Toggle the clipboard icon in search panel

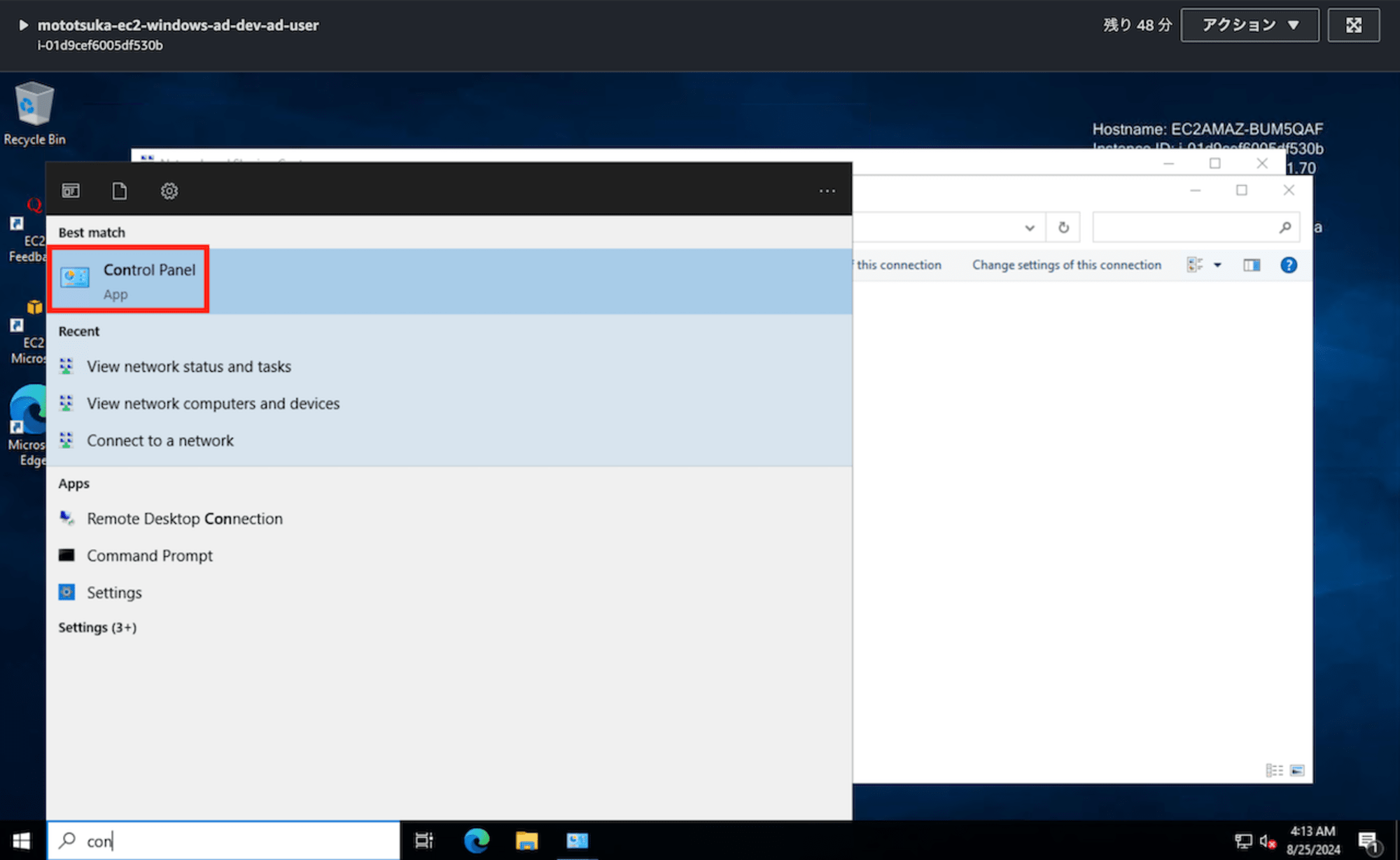coord(120,191)
